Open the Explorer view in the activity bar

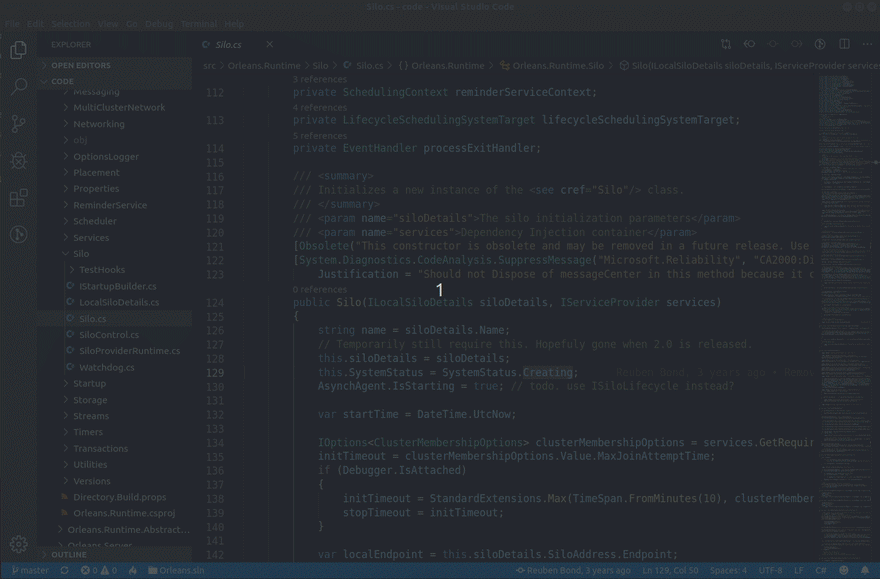coord(18,50)
